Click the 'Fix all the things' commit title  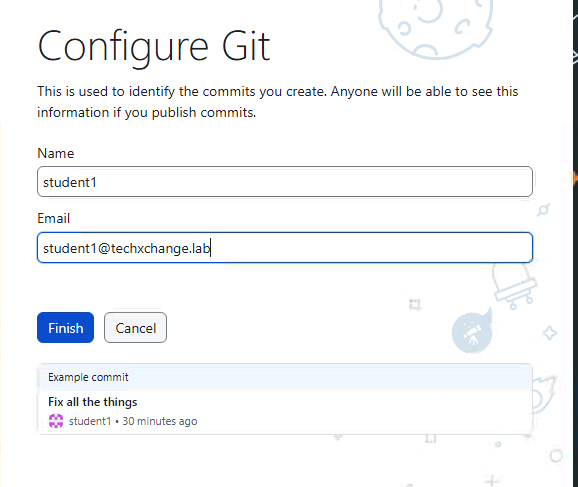(93, 401)
